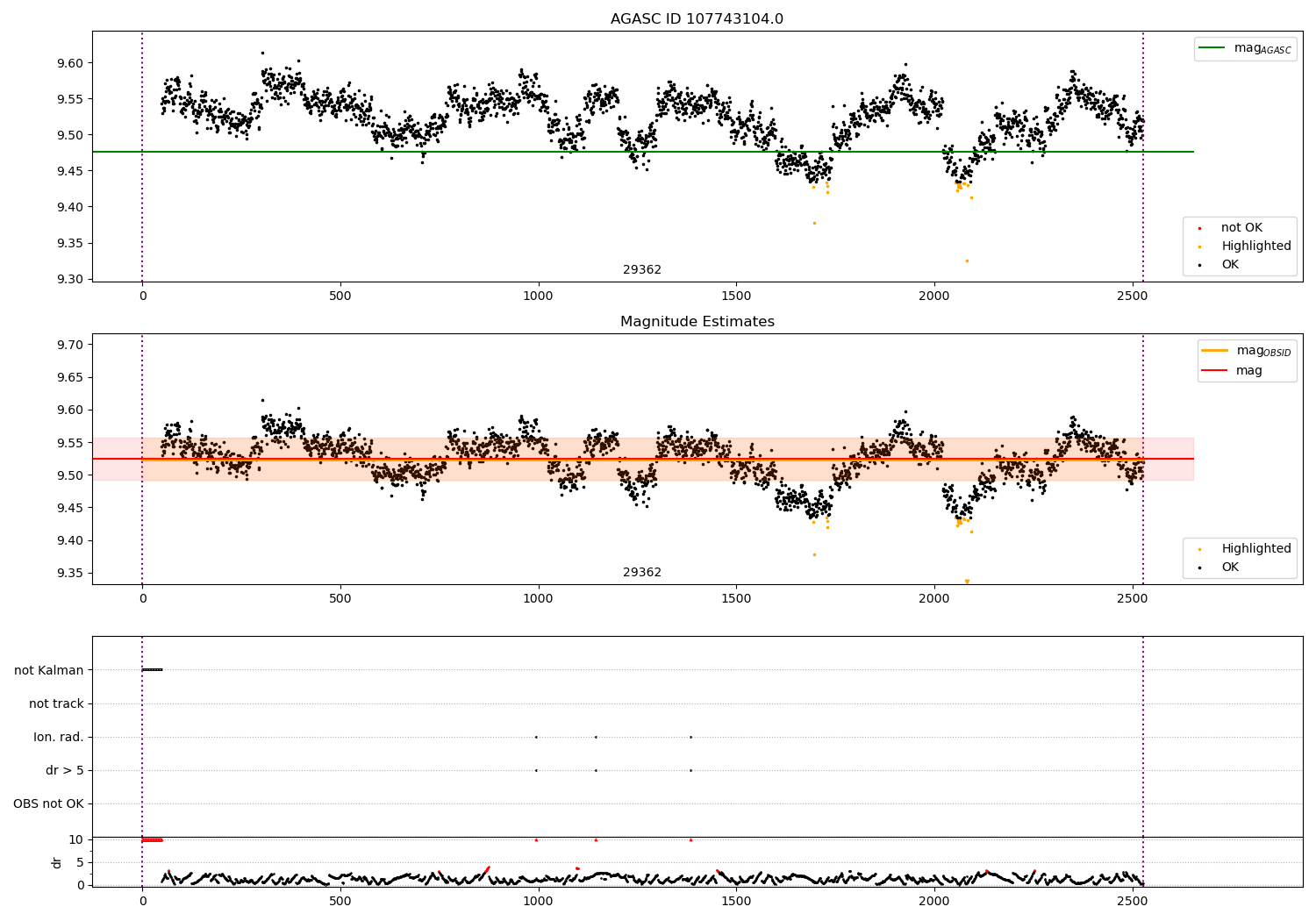Click the orange outlier near 9.38 in the top plot
This screenshot has height=921, width=1316.
point(814,223)
